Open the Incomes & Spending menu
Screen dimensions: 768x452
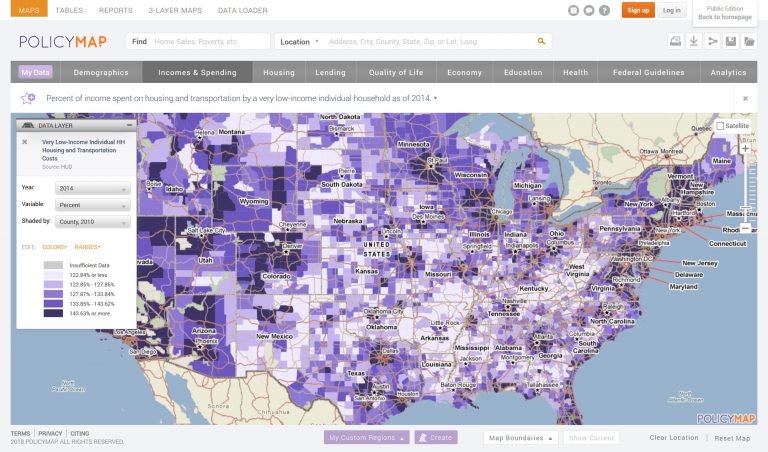coord(196,72)
